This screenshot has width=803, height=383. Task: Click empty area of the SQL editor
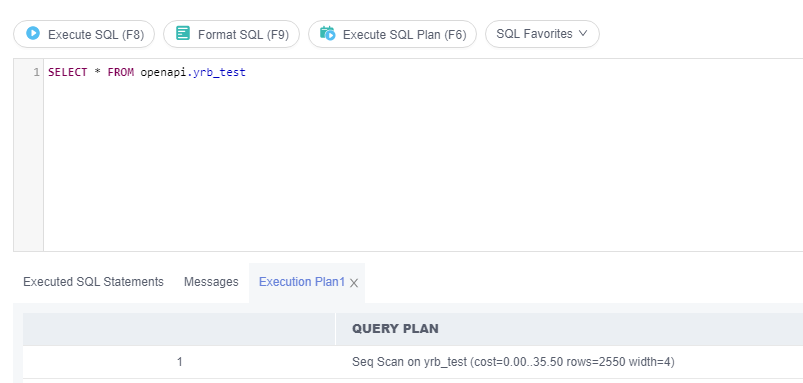423,164
